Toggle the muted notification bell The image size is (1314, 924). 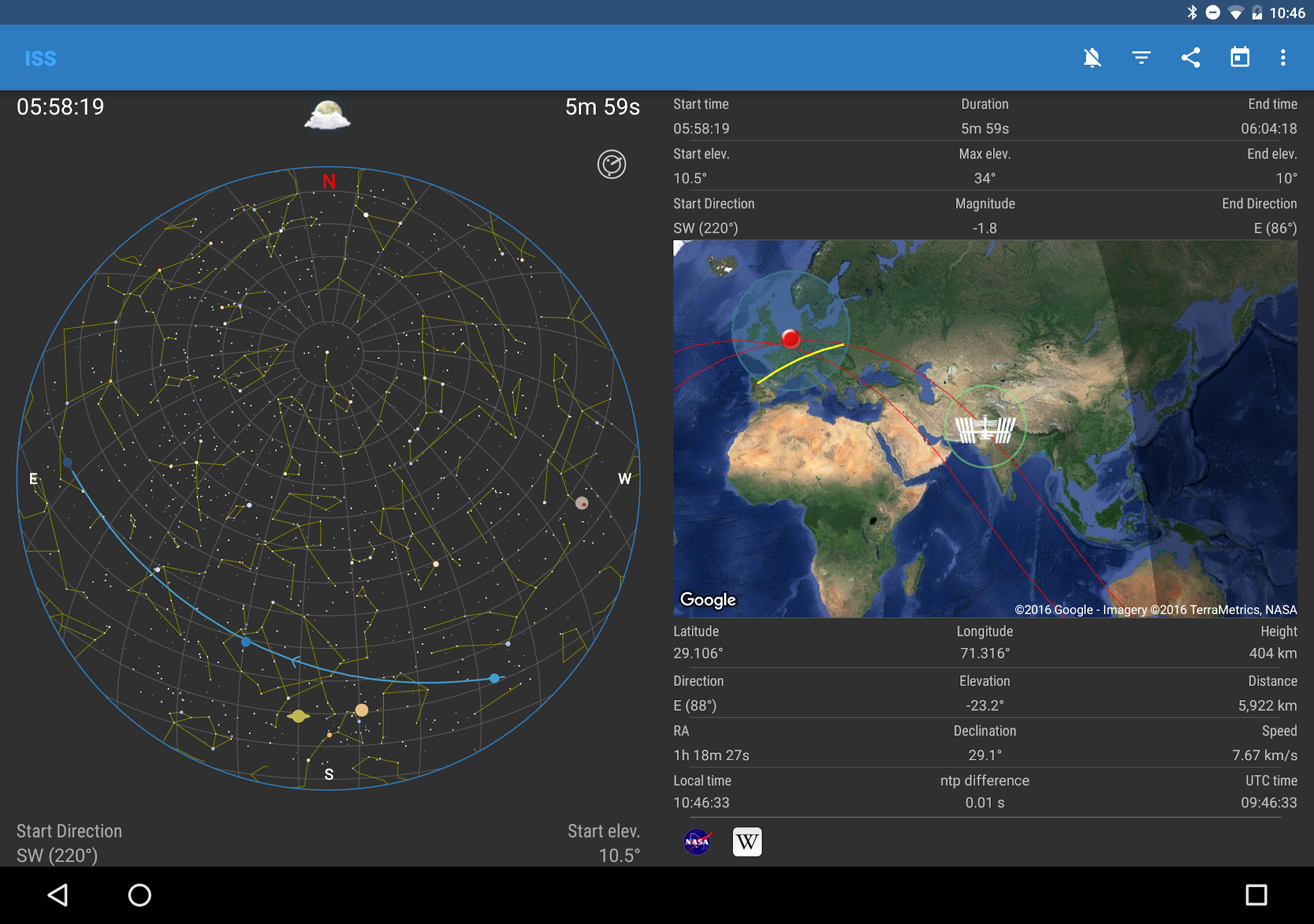(x=1092, y=58)
